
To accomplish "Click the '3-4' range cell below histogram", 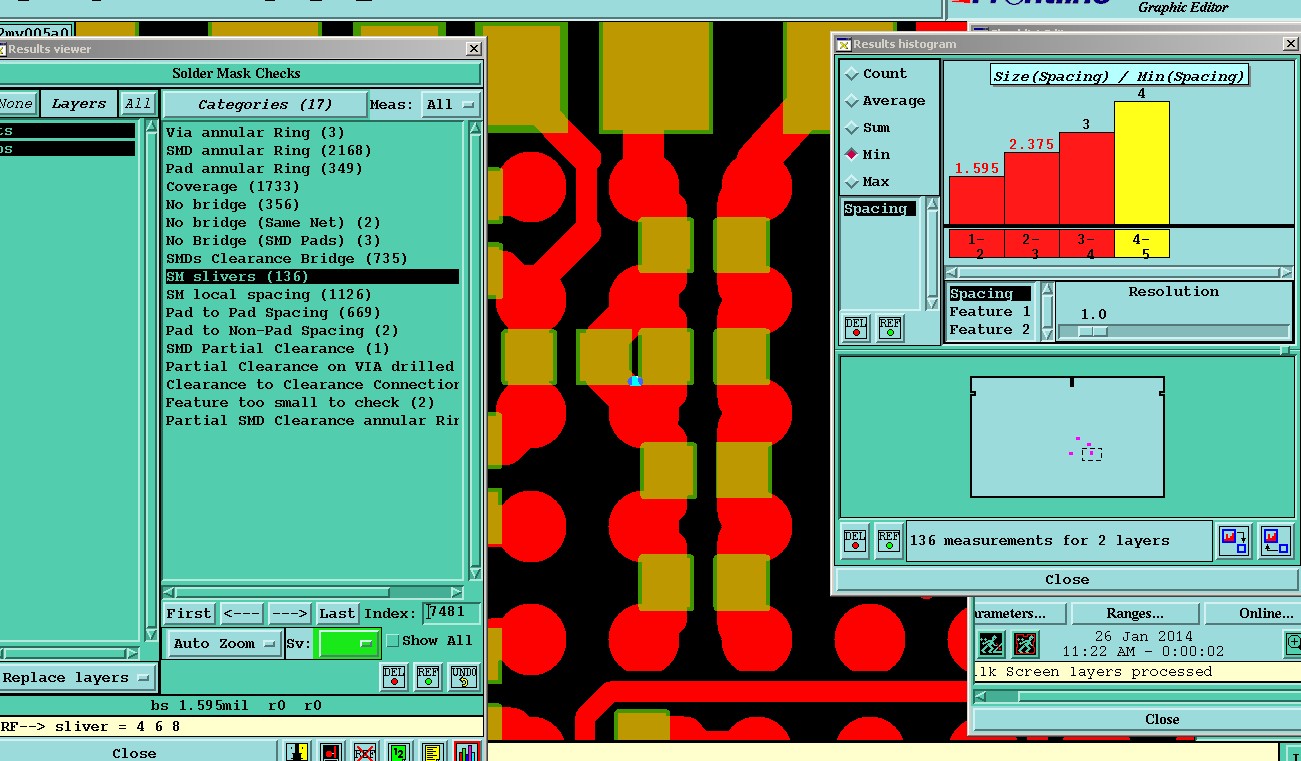I will 1086,244.
